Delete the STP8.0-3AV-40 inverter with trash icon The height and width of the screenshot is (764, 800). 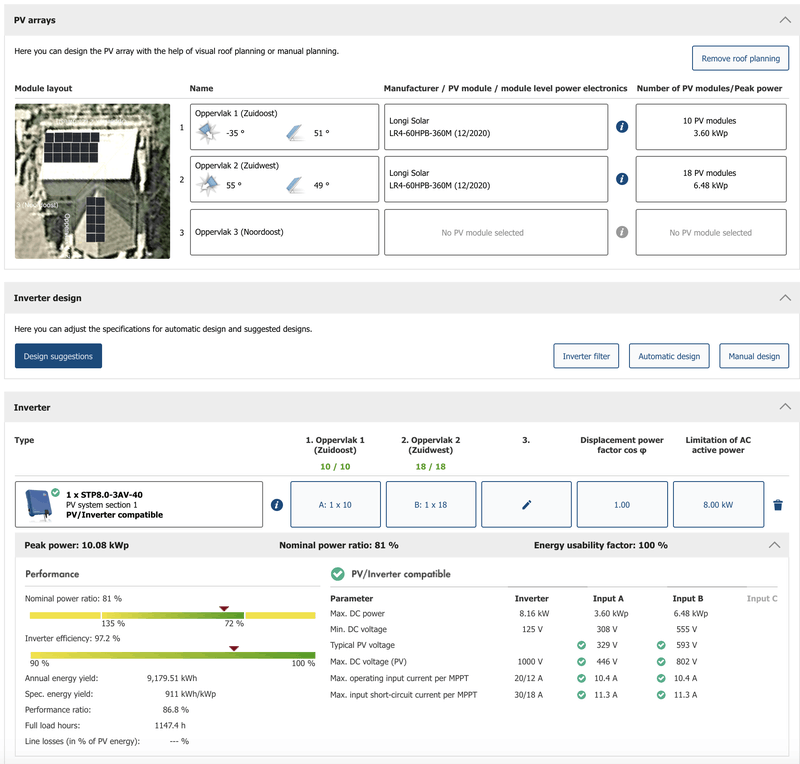778,505
